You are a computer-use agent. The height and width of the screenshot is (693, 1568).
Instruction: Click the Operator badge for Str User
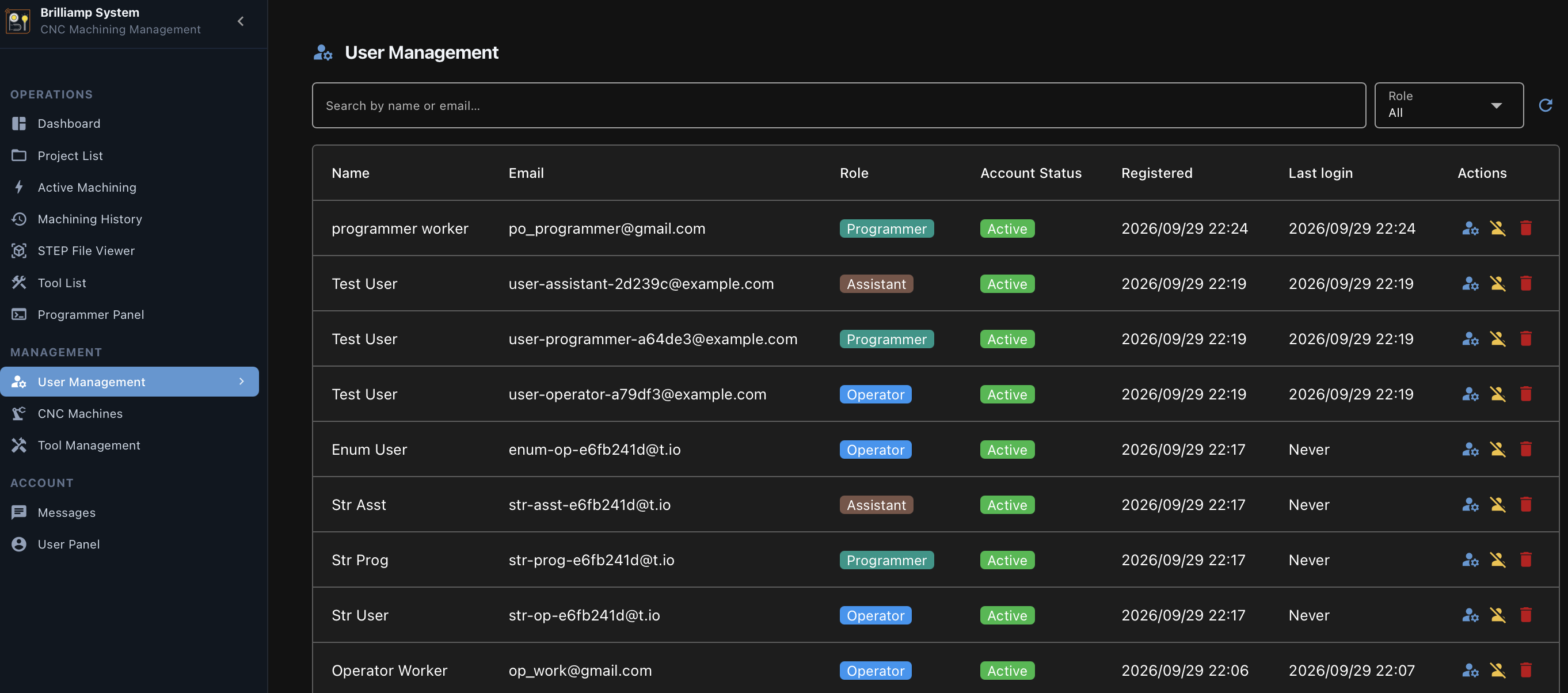876,616
